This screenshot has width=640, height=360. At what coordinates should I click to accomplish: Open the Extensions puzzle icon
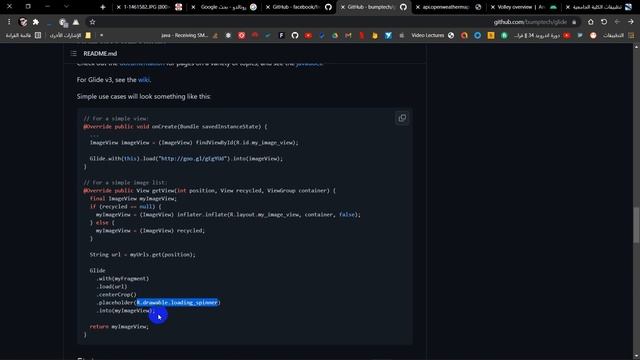pos(36,22)
